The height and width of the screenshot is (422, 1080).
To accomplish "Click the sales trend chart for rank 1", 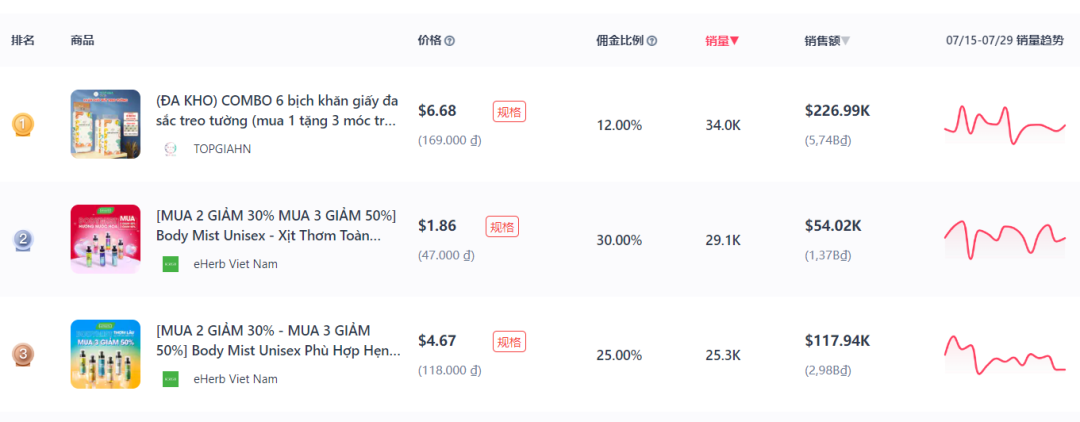I will coord(1004,124).
